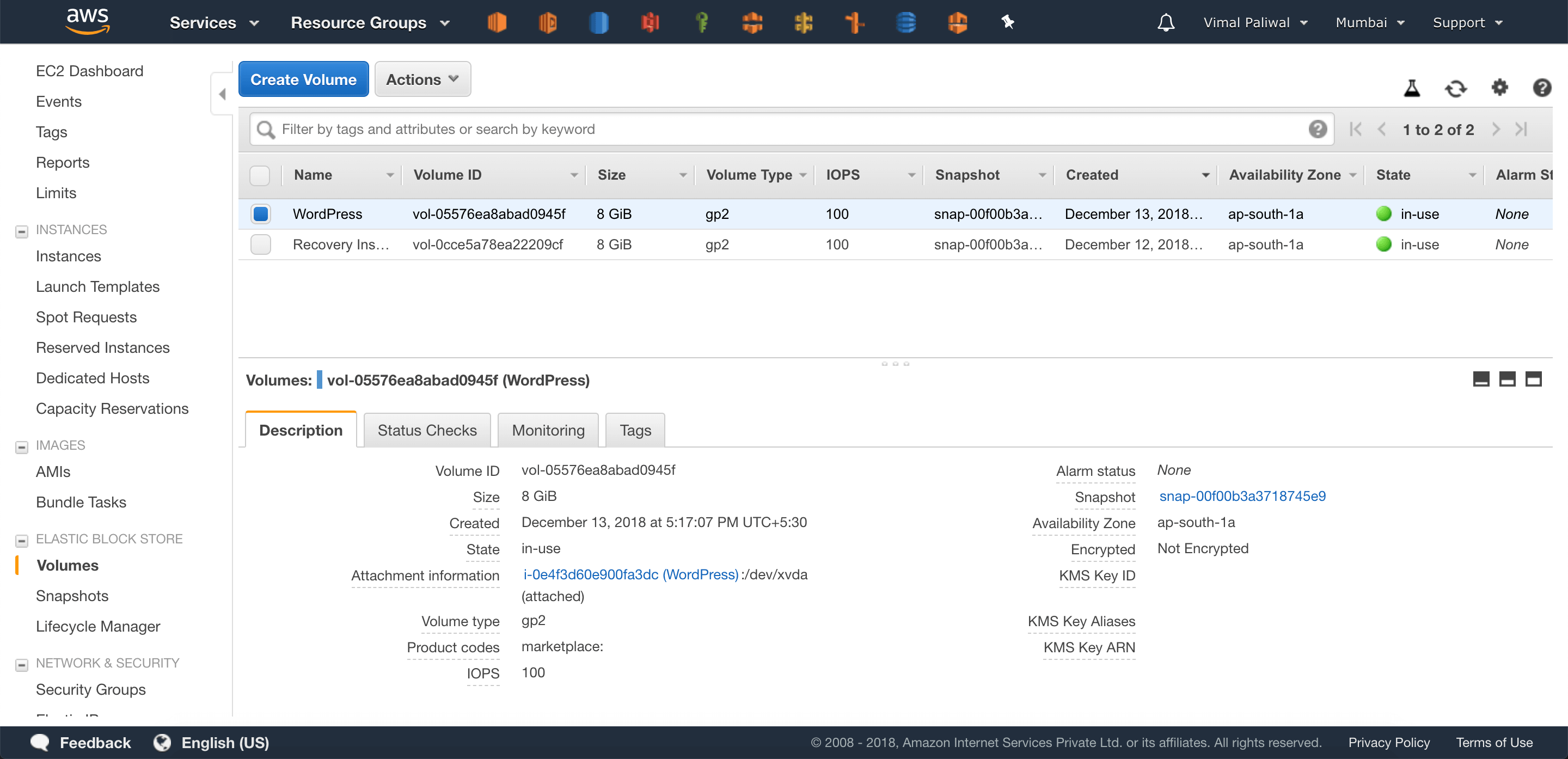Check the Recovery Instance volume checkbox
1568x759 pixels.
click(261, 244)
